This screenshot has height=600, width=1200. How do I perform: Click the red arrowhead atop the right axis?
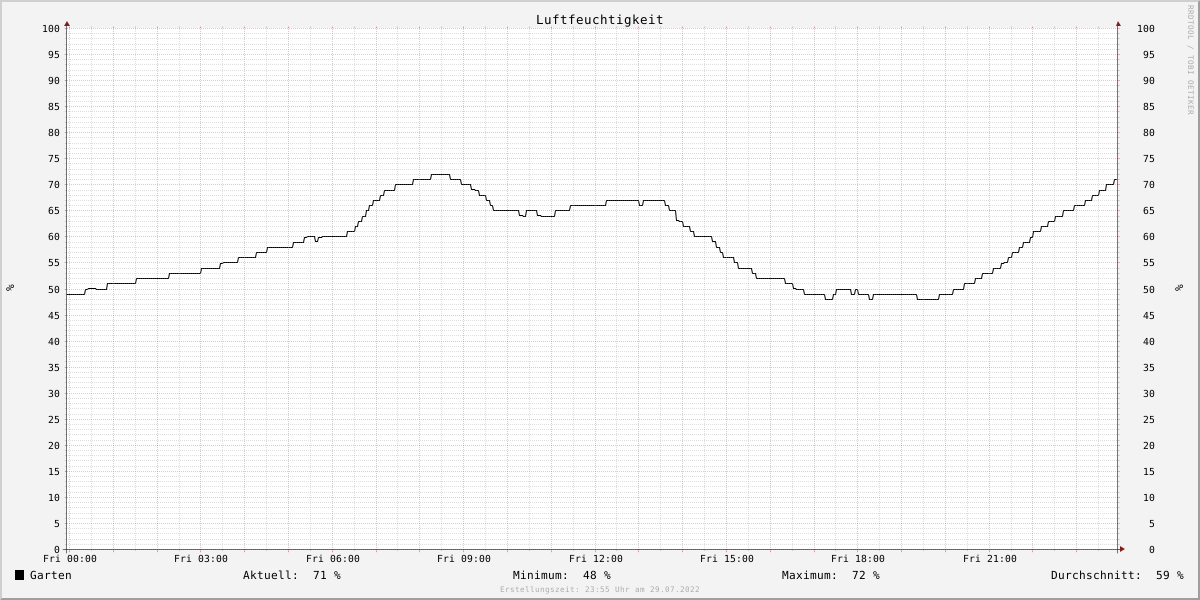tap(1118, 23)
